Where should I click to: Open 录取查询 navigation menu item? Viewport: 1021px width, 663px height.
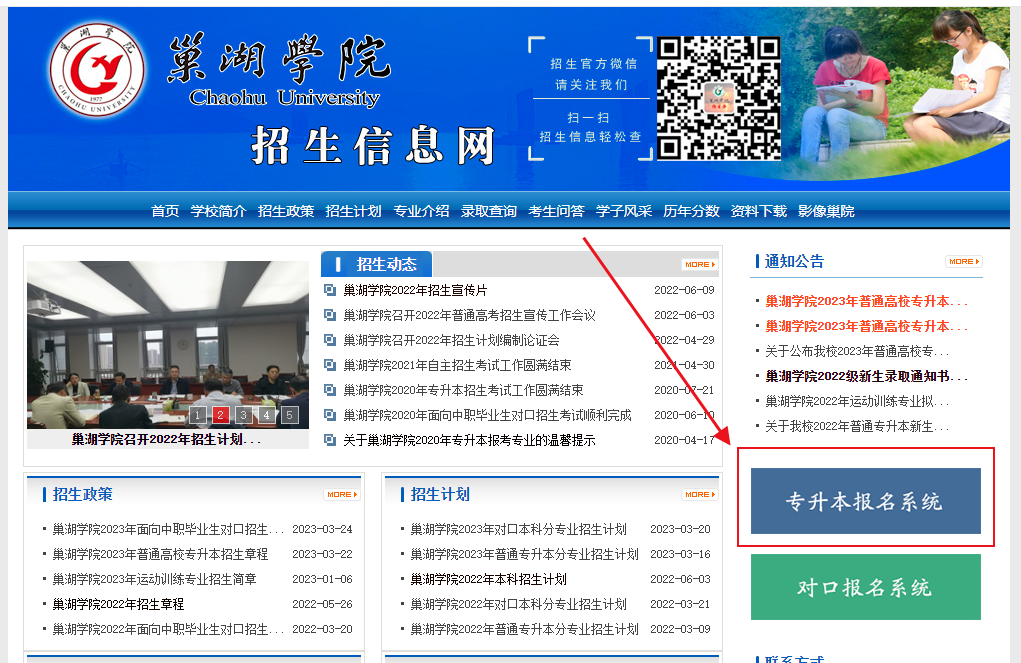(489, 211)
